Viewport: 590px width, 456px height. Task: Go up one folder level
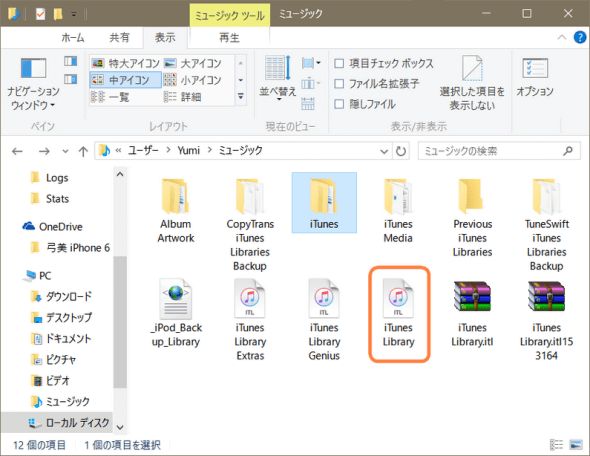pos(83,151)
